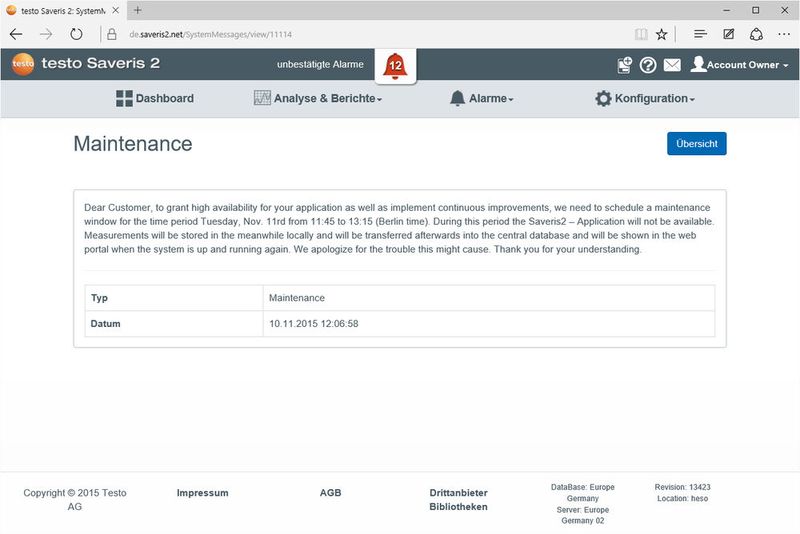Open browser more actions ellipsis
800x534 pixels.
[784, 34]
